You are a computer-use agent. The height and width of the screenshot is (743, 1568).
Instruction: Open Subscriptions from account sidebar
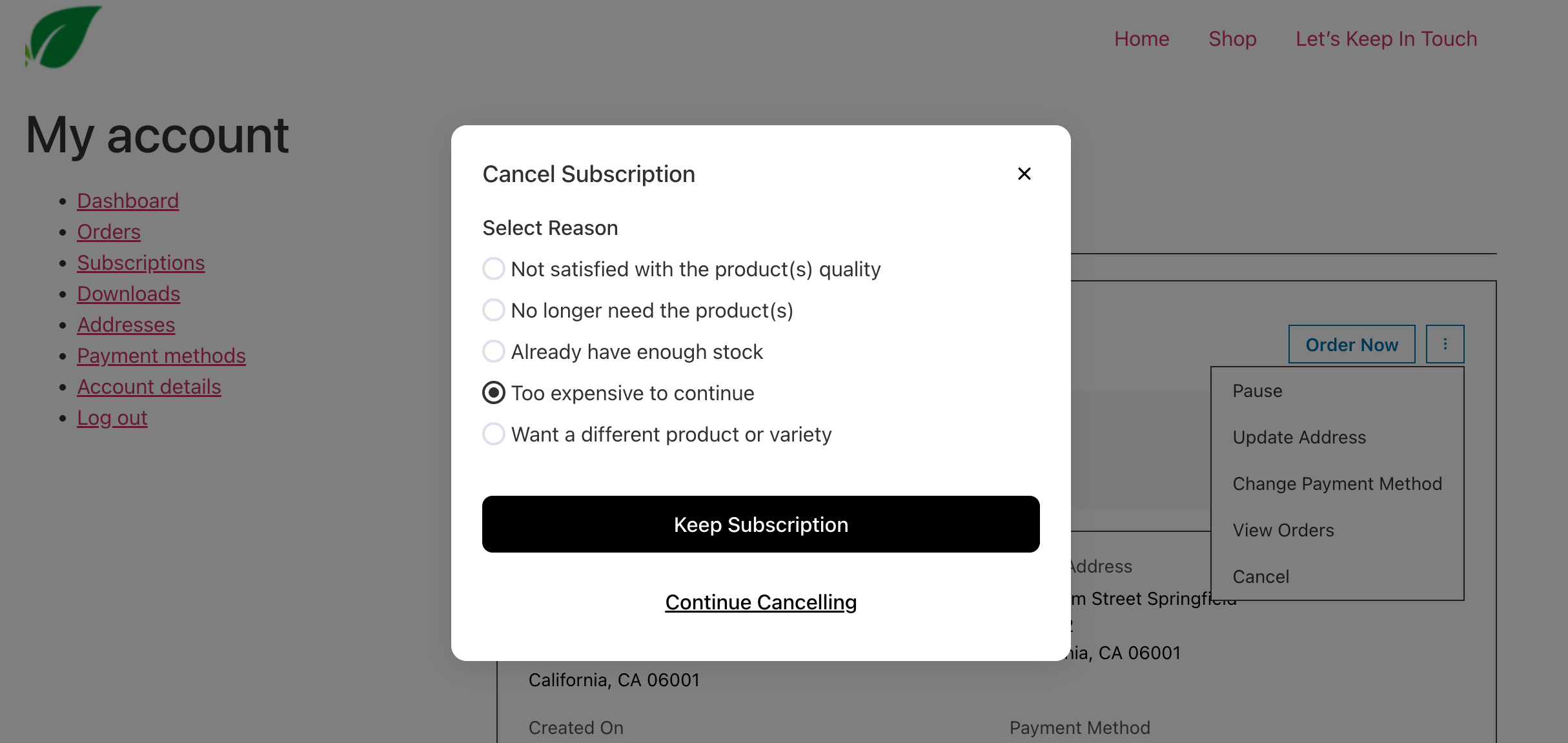coord(141,263)
